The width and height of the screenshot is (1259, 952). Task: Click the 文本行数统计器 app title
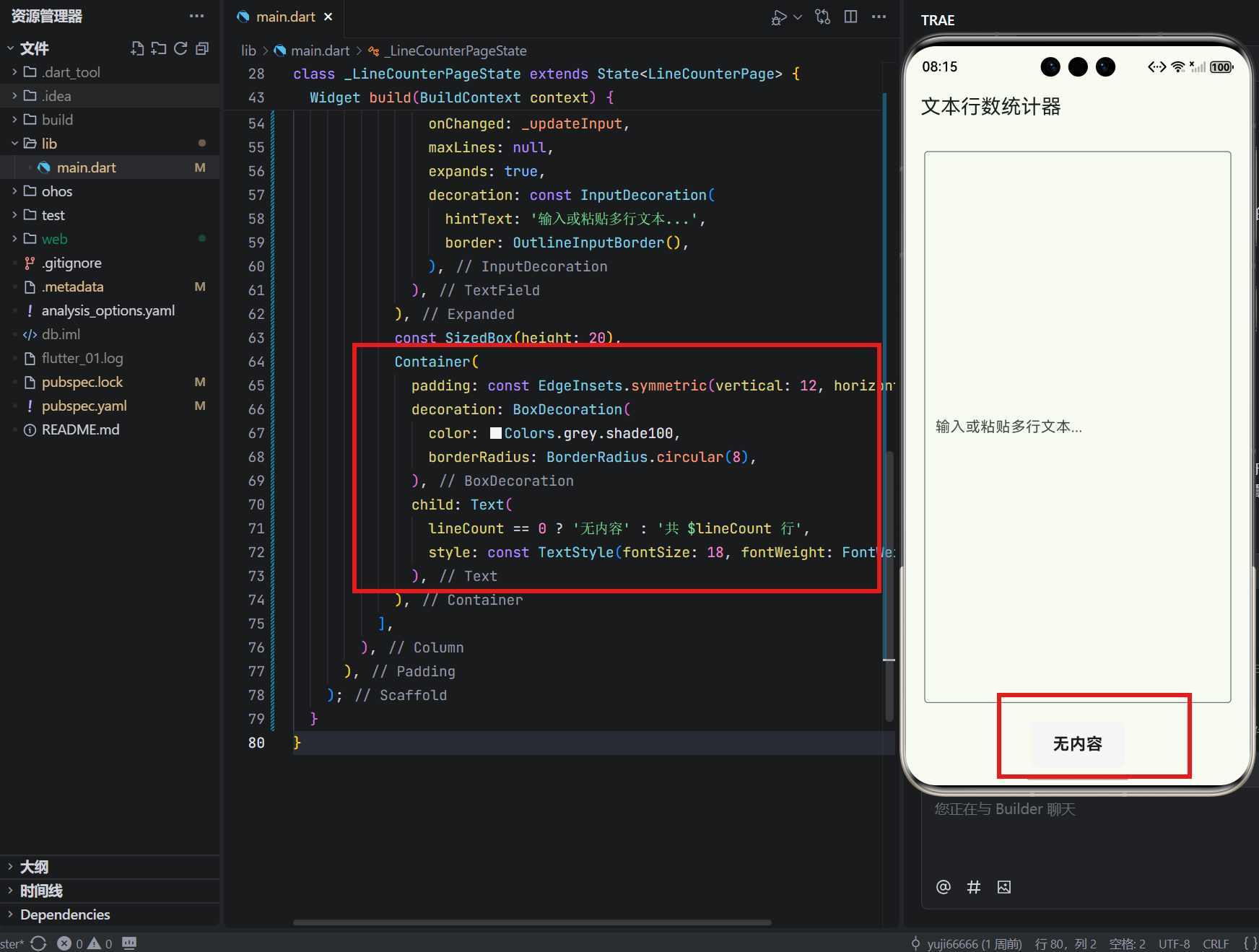click(x=990, y=107)
